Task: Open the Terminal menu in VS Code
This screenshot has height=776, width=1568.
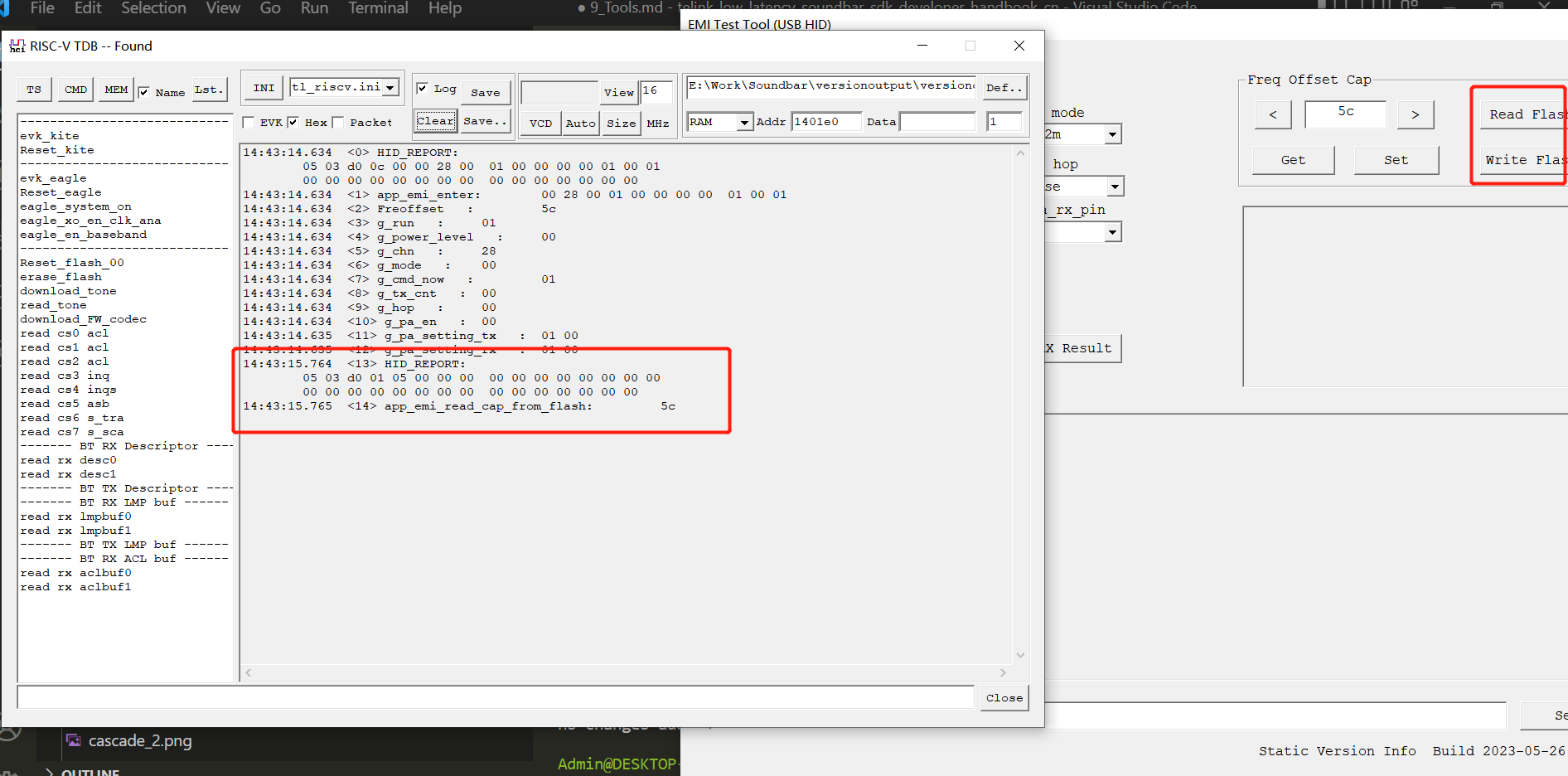Action: [377, 8]
